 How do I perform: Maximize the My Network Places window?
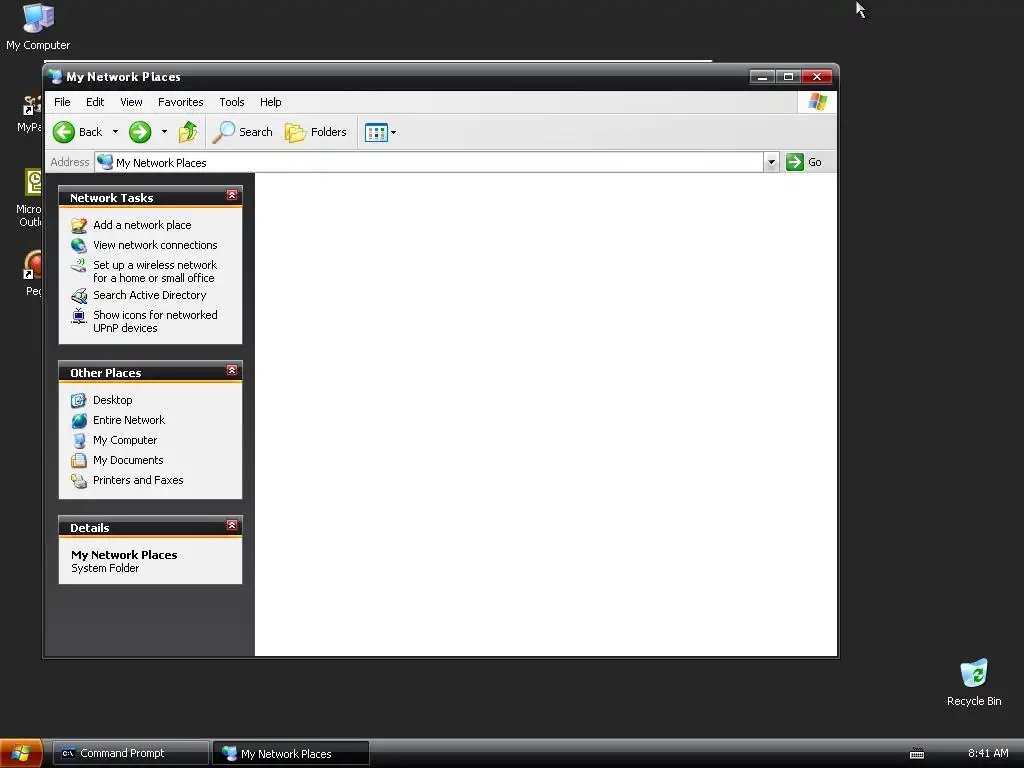click(788, 77)
